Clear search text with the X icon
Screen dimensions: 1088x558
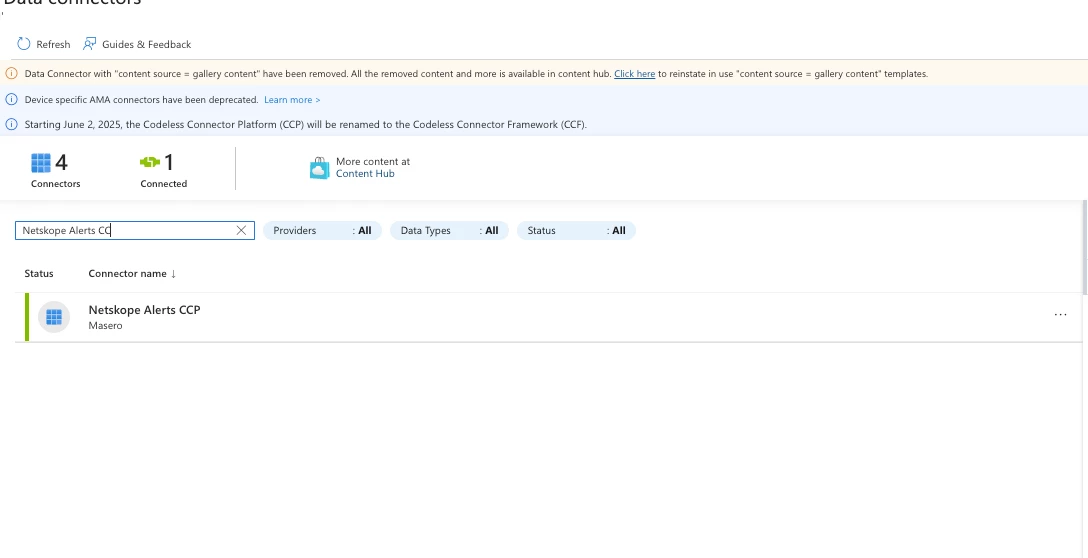241,230
